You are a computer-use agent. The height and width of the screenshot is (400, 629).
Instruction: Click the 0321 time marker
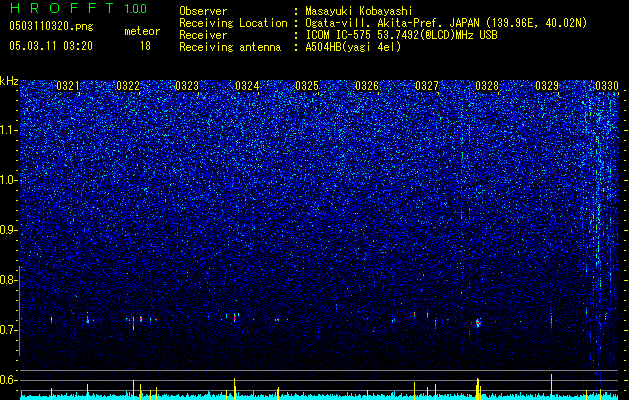[x=68, y=85]
